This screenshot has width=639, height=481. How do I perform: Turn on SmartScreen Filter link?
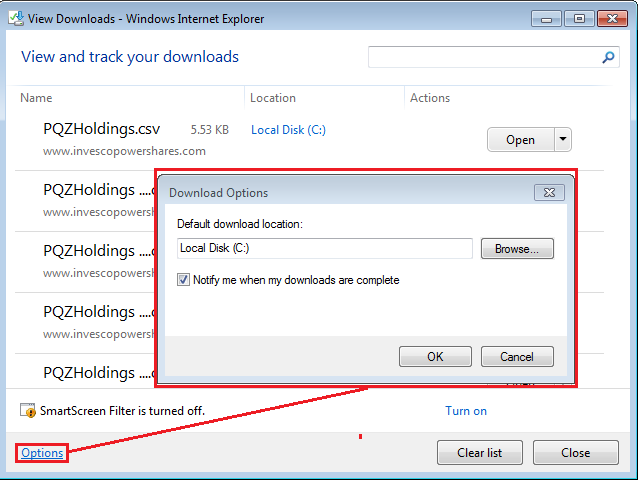point(466,411)
